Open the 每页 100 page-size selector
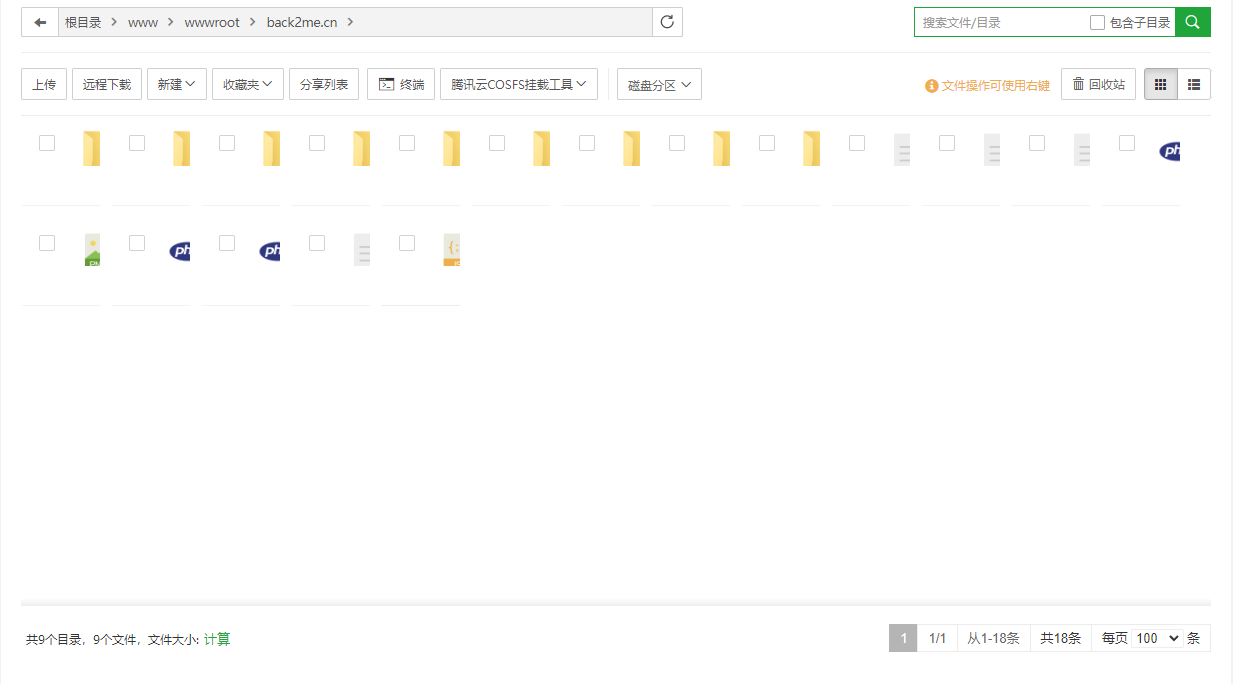The image size is (1233, 684). [1158, 638]
